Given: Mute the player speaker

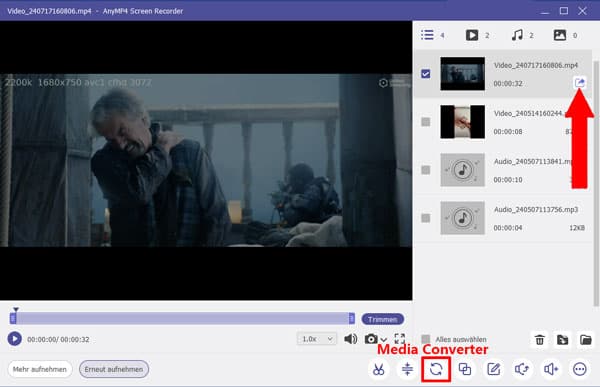Looking at the screenshot, I should tap(350, 339).
